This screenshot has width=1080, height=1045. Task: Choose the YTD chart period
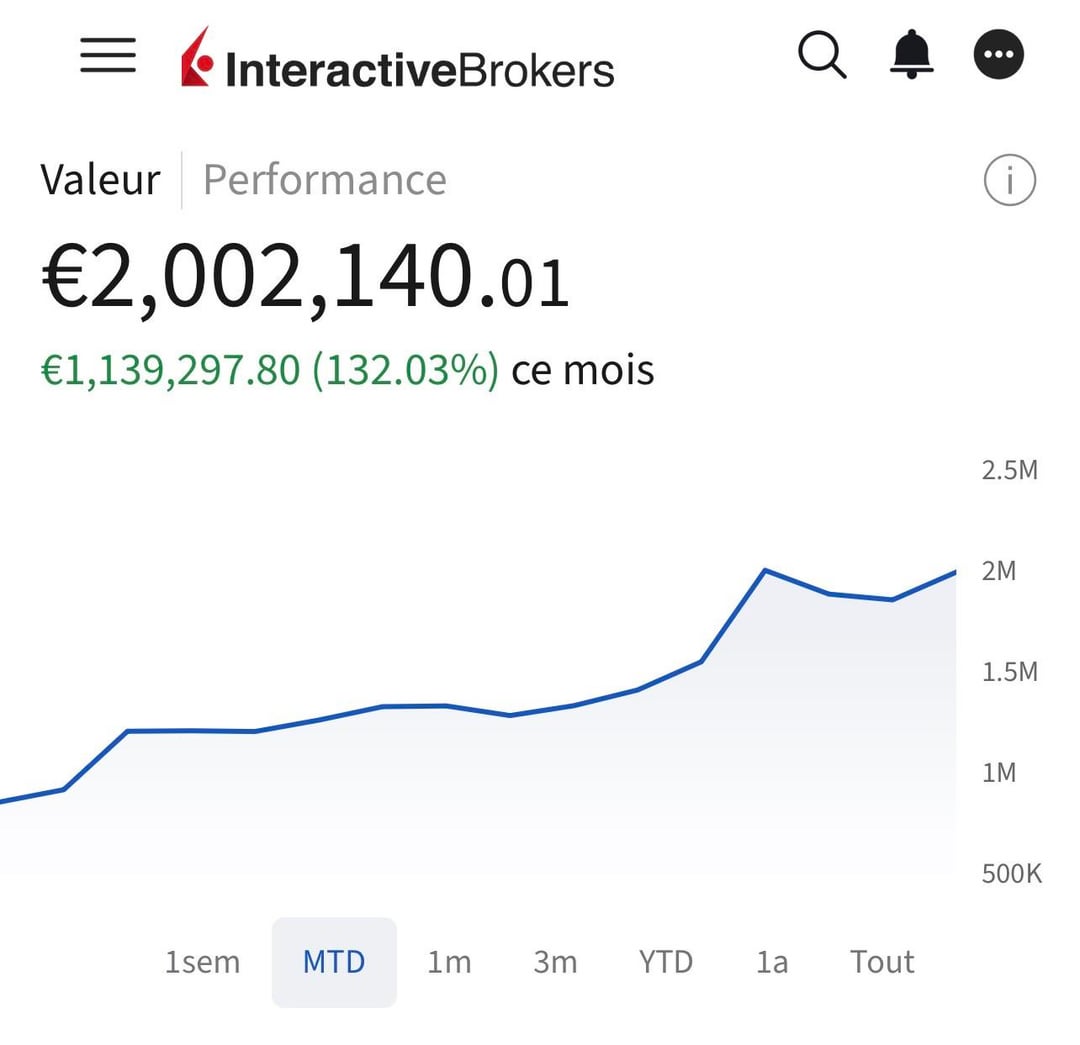[x=665, y=962]
